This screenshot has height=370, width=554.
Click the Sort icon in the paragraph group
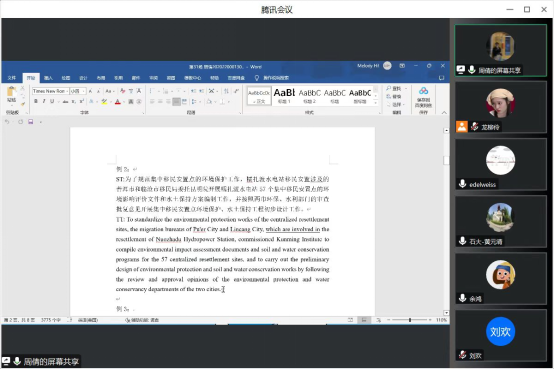[226, 91]
